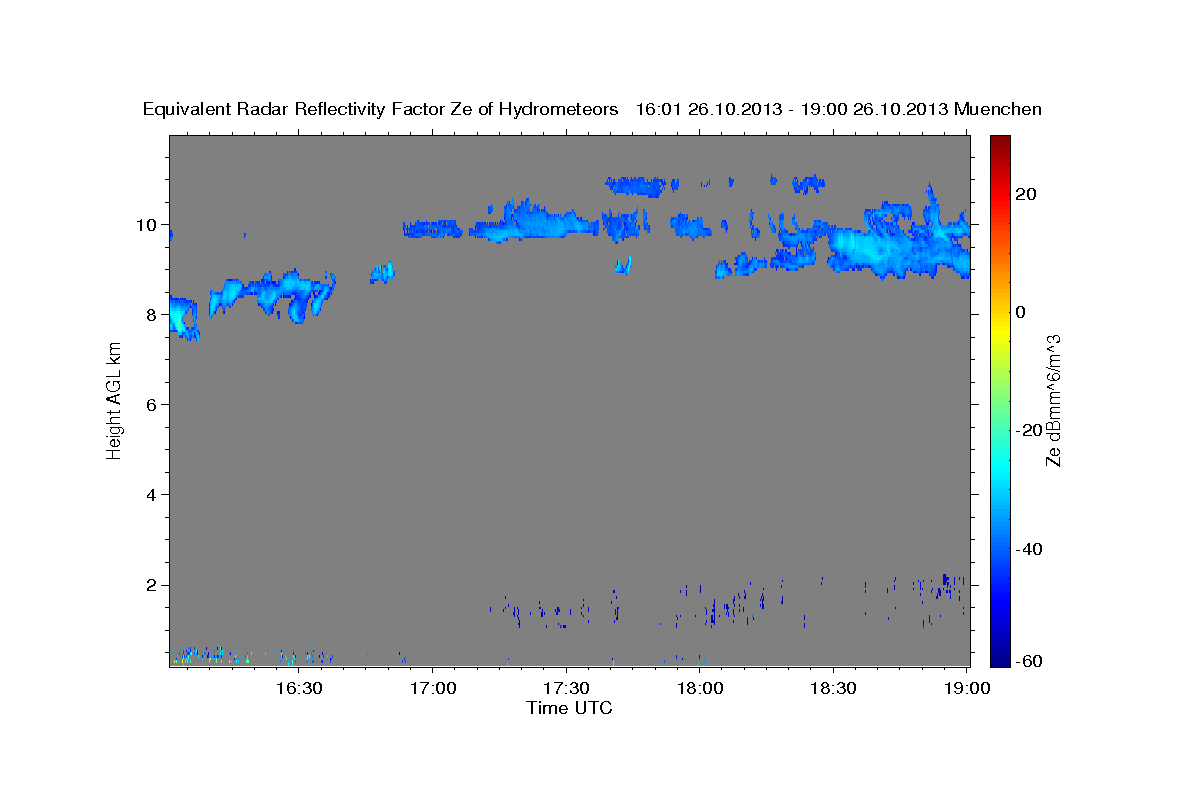Click the height tick label '8'

pyautogui.click(x=153, y=315)
